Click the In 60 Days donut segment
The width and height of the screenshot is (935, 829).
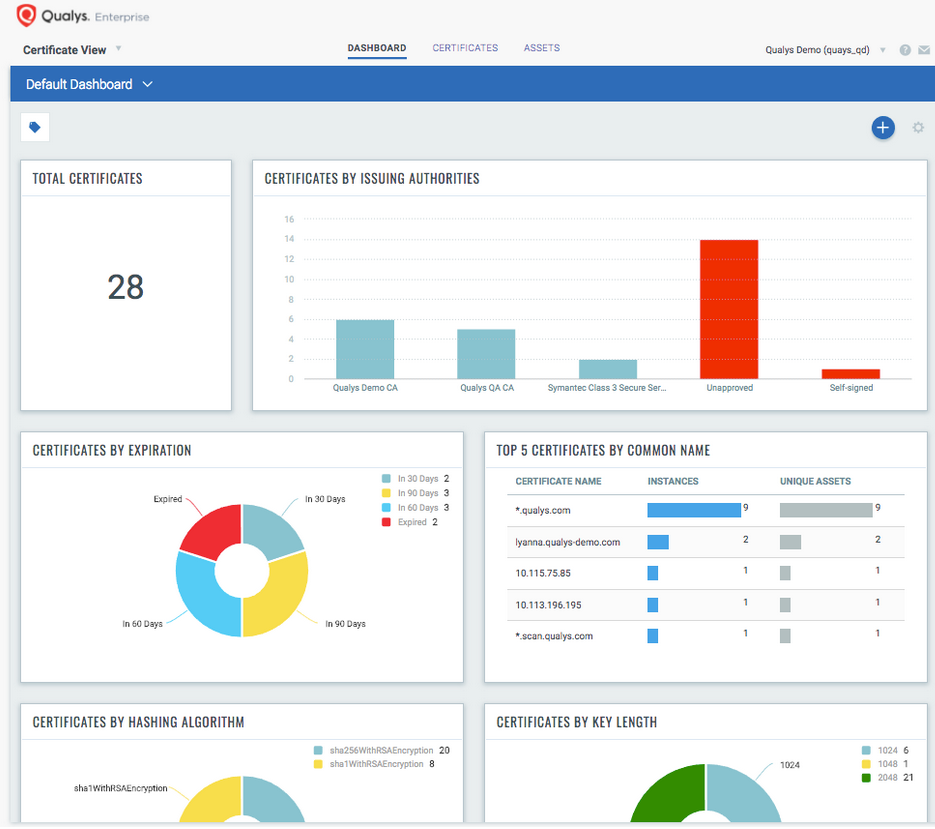pos(202,596)
